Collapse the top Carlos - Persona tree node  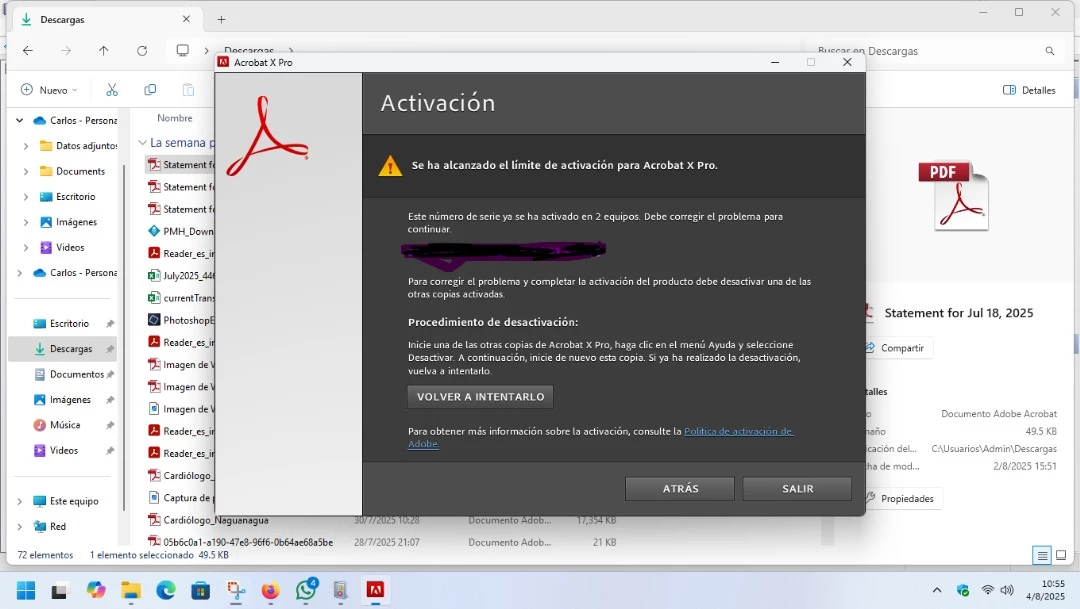coord(20,121)
